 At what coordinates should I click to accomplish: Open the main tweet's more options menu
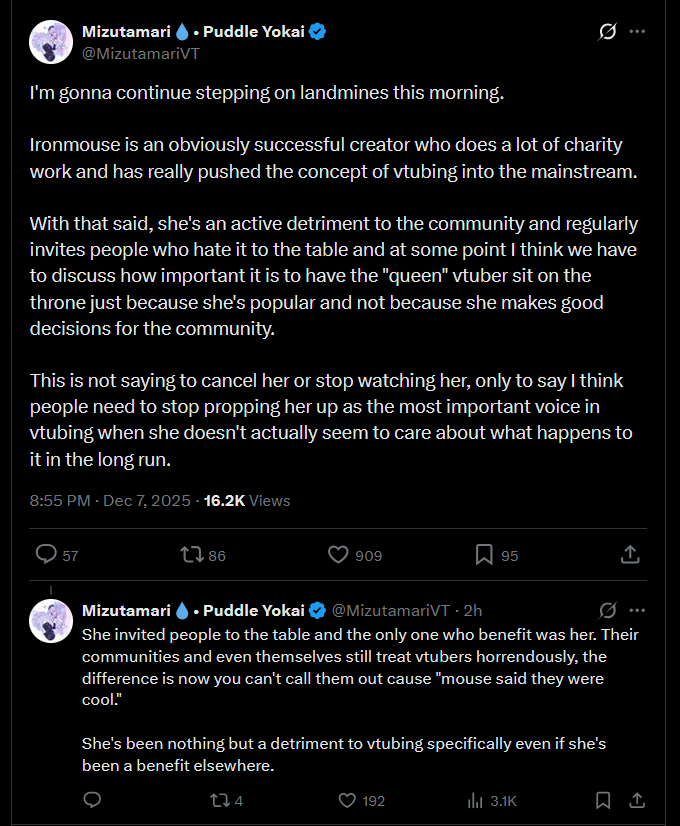(636, 32)
